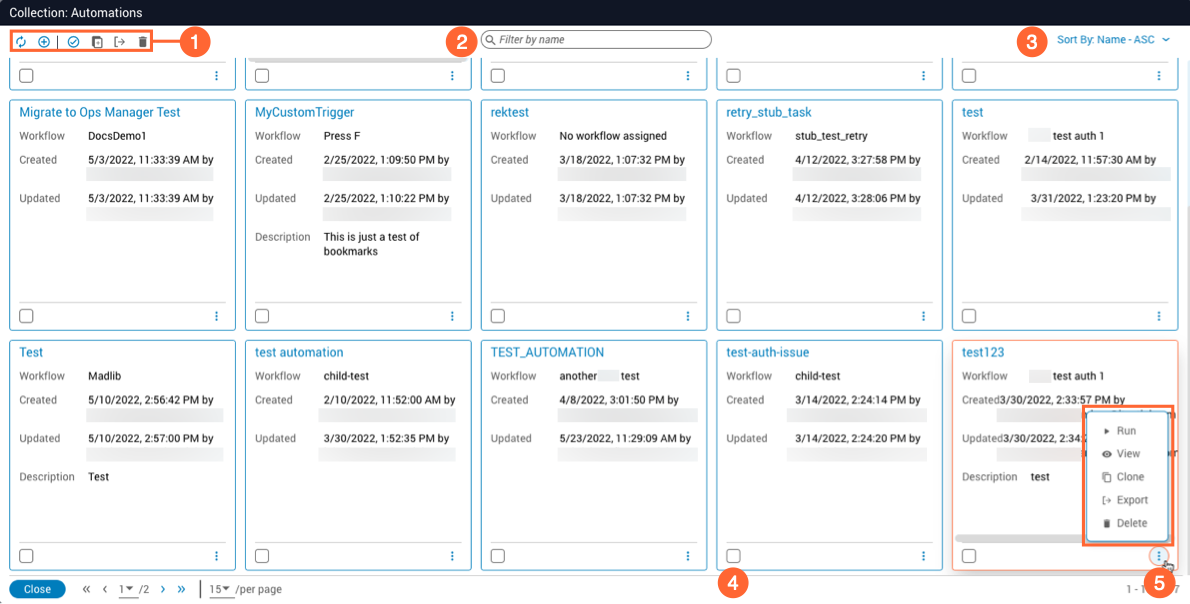The width and height of the screenshot is (1190, 604).
Task: Open the rektest automation link
Action: [510, 112]
